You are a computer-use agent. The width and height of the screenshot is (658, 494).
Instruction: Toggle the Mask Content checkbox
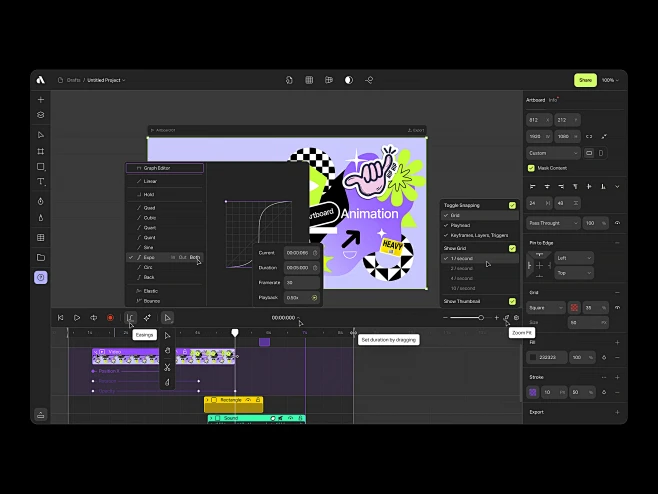tap(531, 168)
